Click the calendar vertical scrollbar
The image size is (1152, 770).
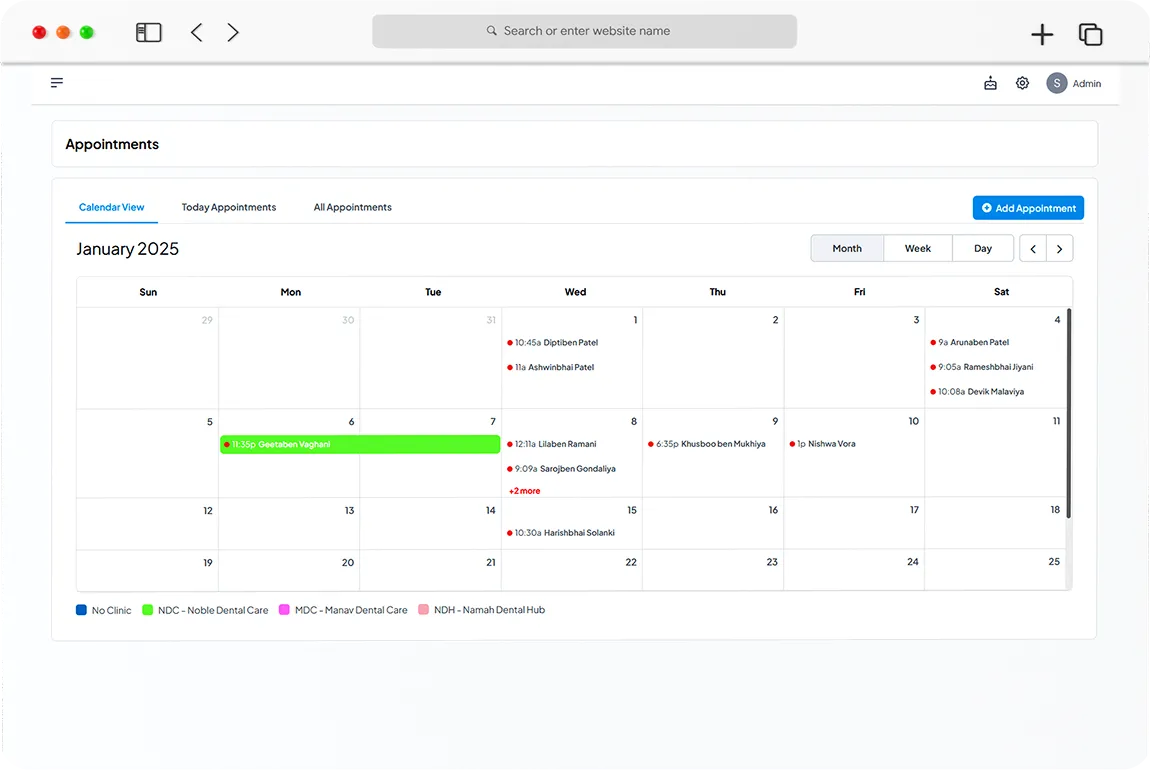point(1069,413)
